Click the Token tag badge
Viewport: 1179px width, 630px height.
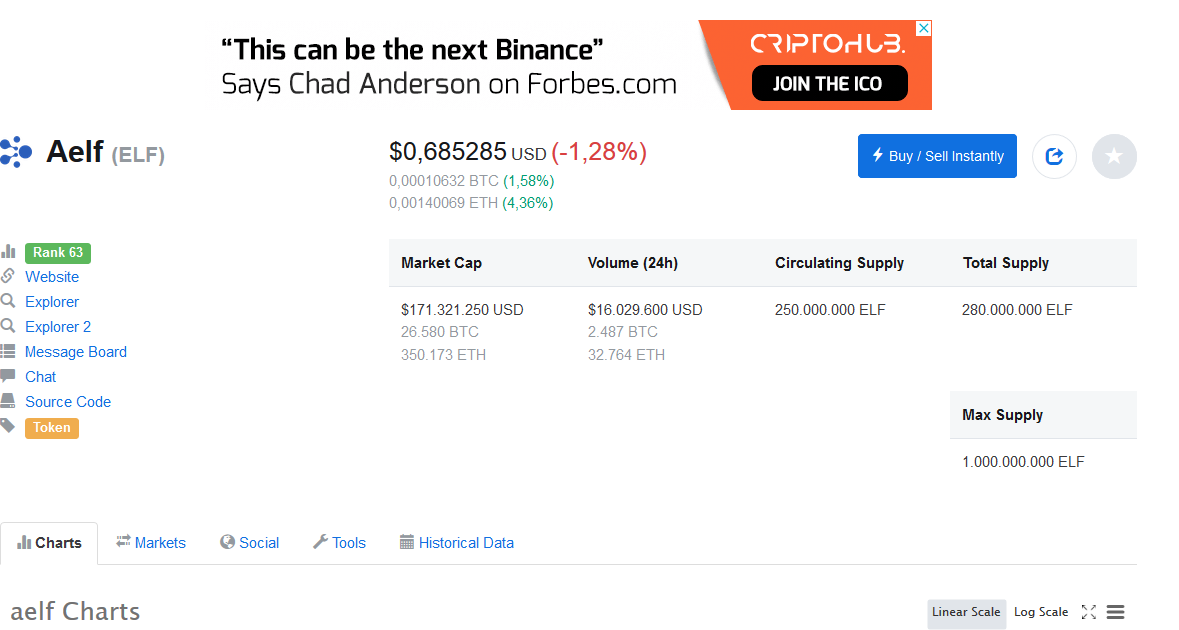[52, 427]
